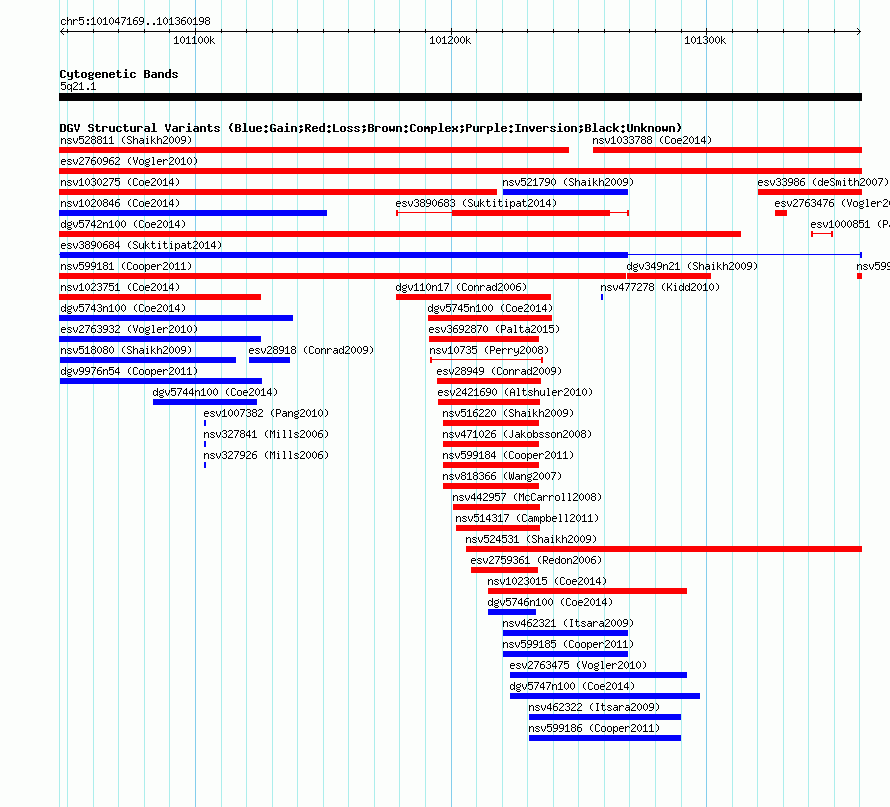This screenshot has width=890, height=807.
Task: Click the nsv528811 (Shaikh2009) variant label
Action: click(x=126, y=140)
